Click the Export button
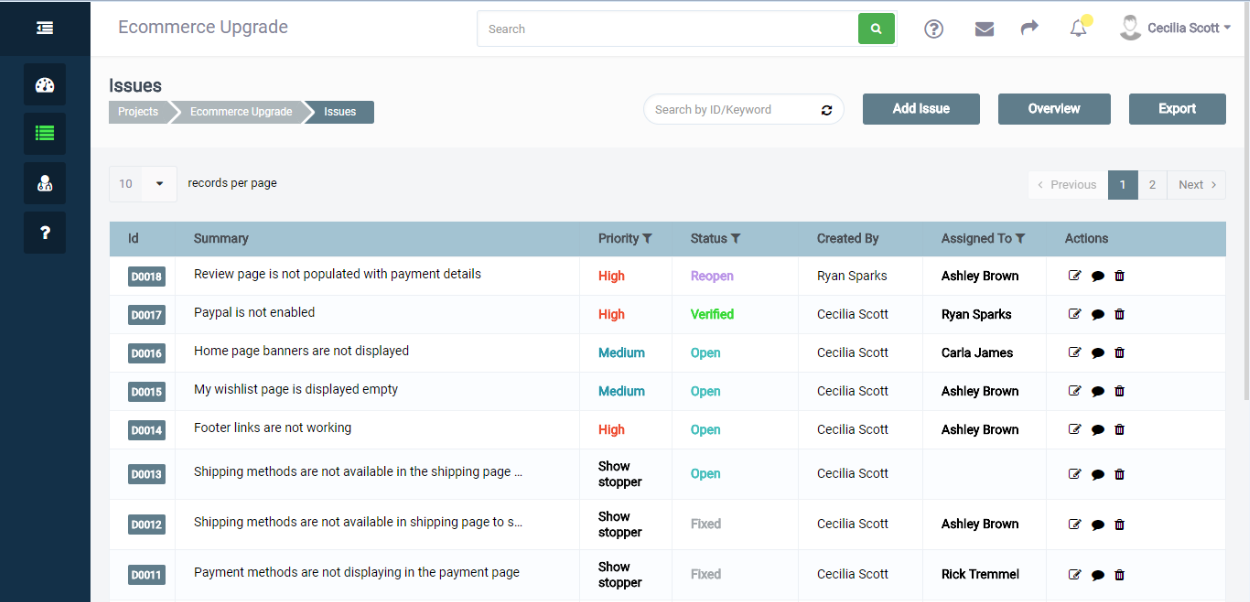Image resolution: width=1250 pixels, height=602 pixels. (1177, 109)
